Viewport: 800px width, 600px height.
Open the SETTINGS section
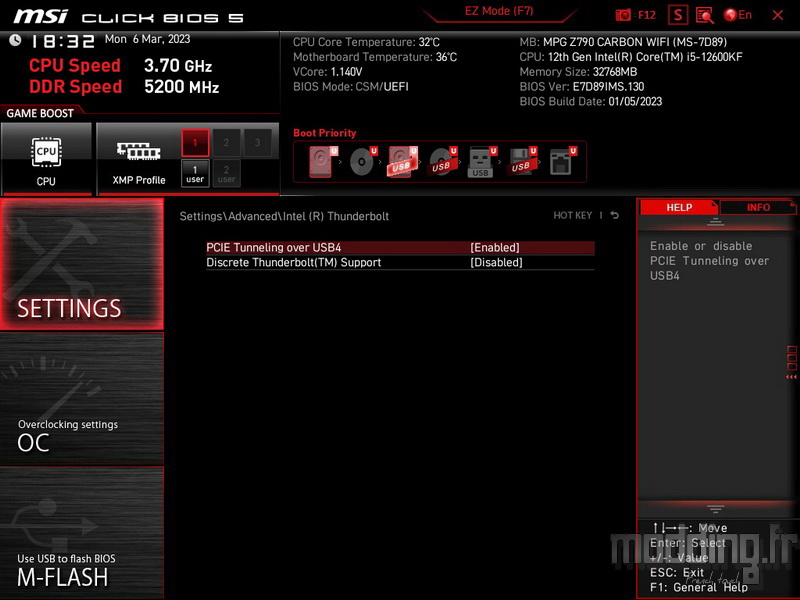click(82, 264)
